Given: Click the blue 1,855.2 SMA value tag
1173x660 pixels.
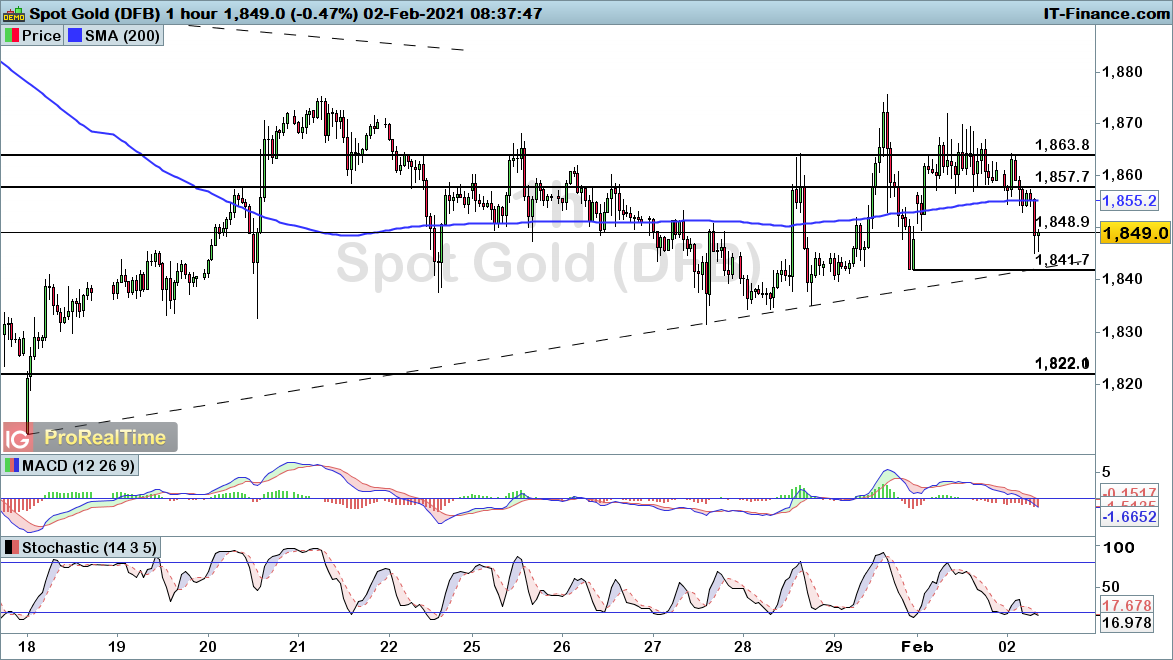Looking at the screenshot, I should pyautogui.click(x=1130, y=201).
